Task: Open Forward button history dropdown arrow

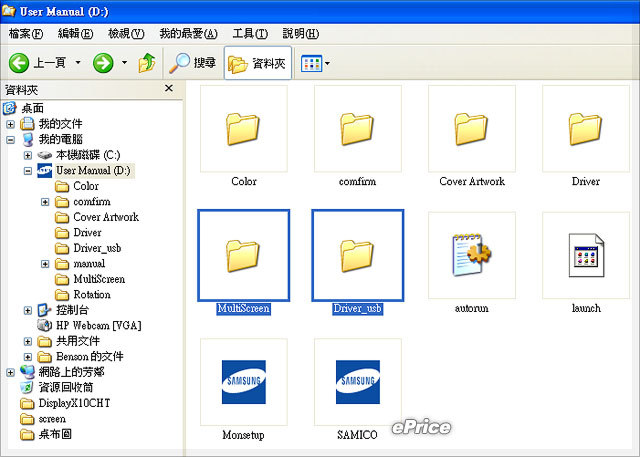Action: point(124,62)
